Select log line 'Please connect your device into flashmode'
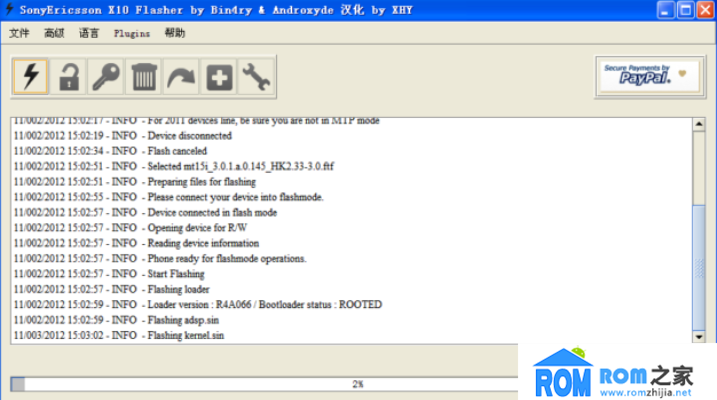 [x=168, y=197]
